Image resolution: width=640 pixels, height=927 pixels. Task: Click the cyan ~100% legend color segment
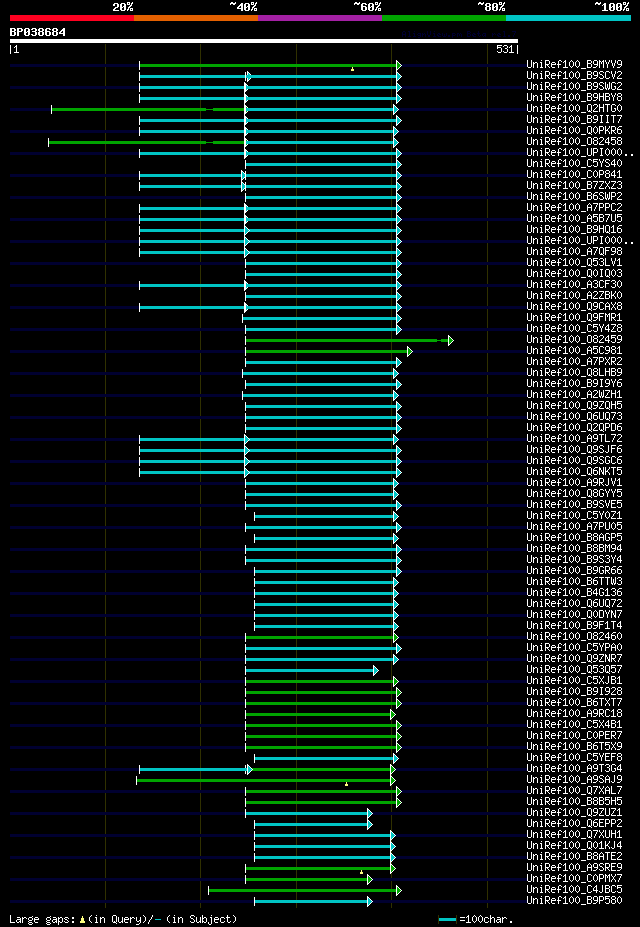[568, 18]
